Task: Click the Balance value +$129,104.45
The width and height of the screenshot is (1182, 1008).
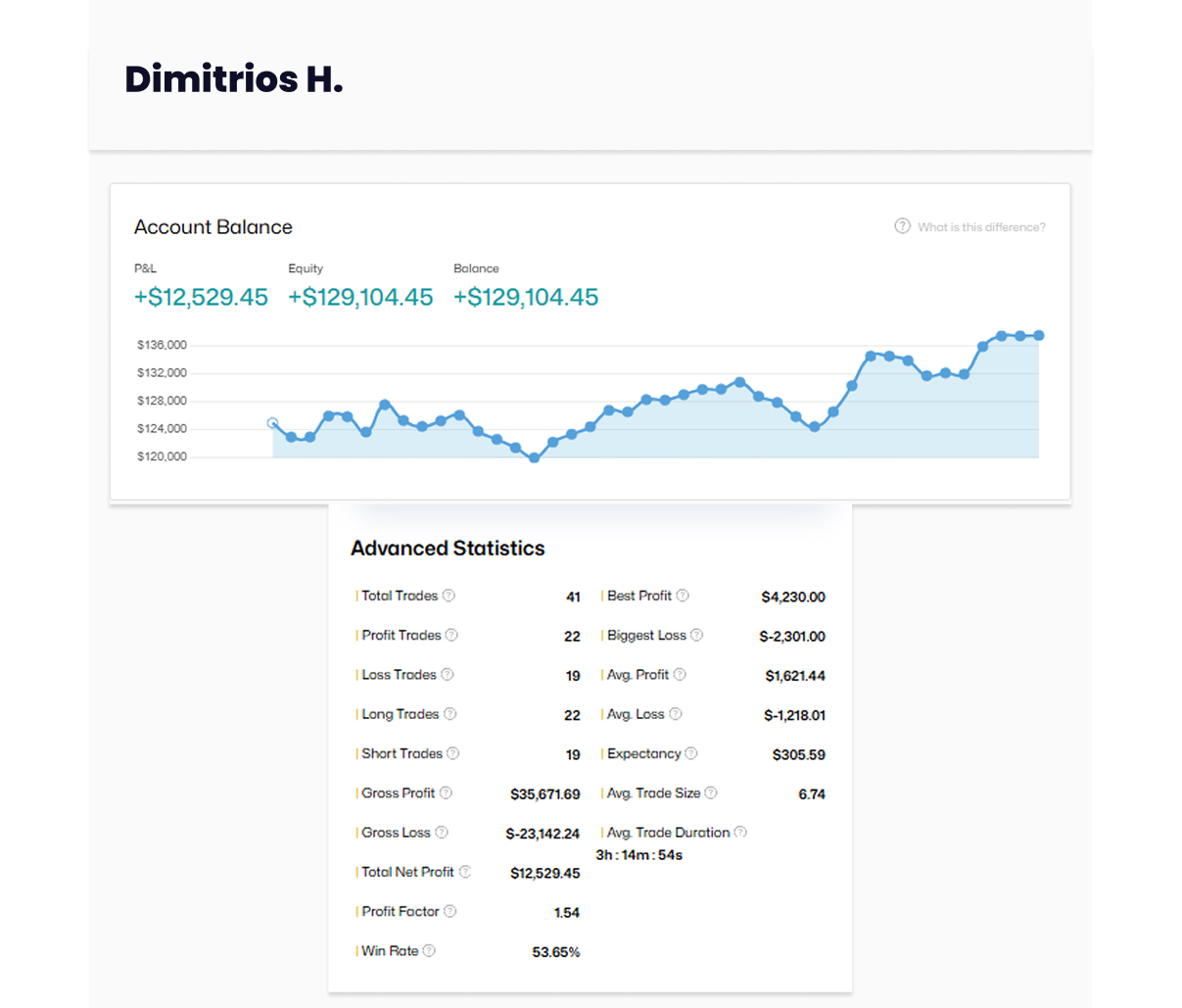Action: 526,297
